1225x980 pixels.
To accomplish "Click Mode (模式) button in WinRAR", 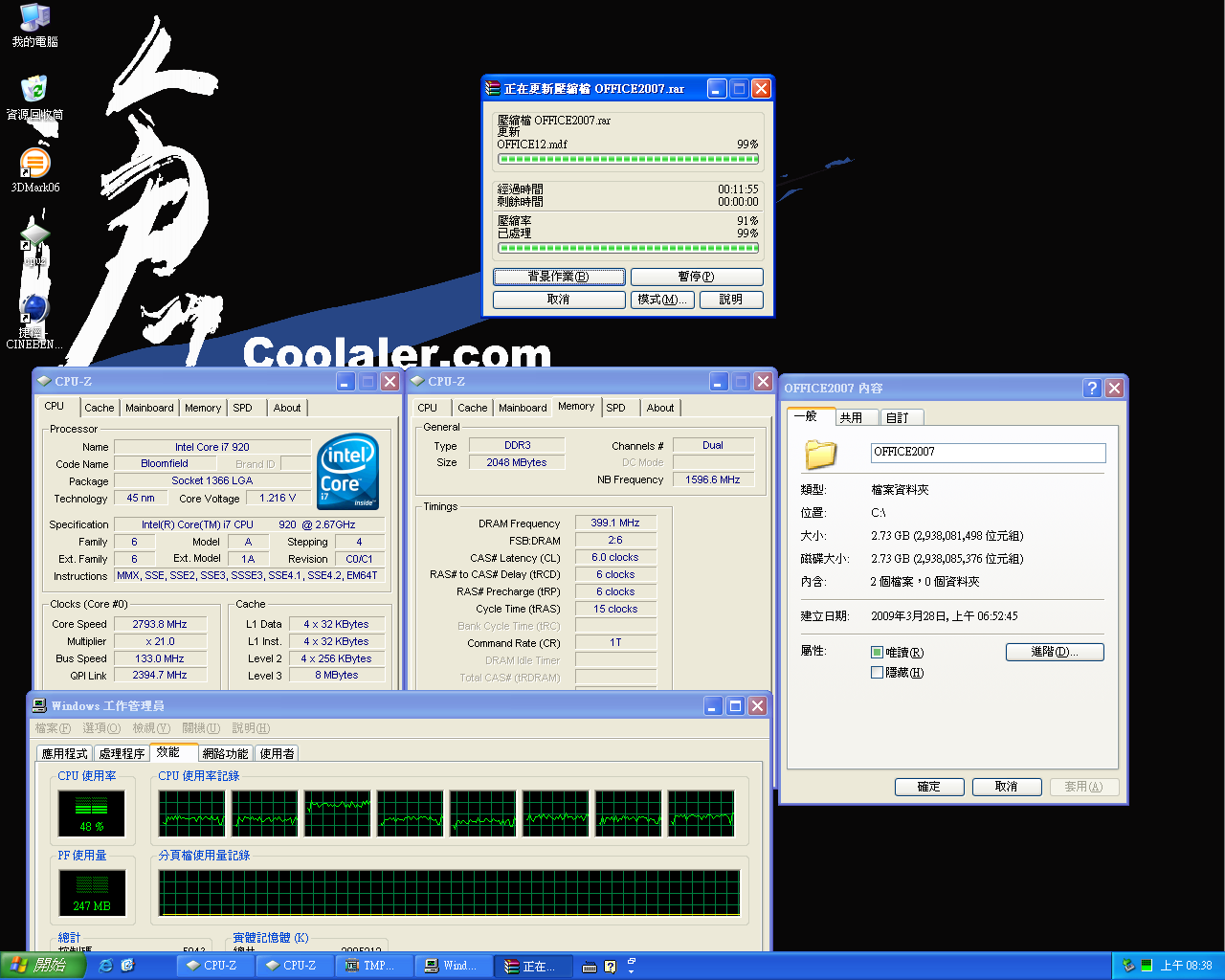I will (x=662, y=300).
